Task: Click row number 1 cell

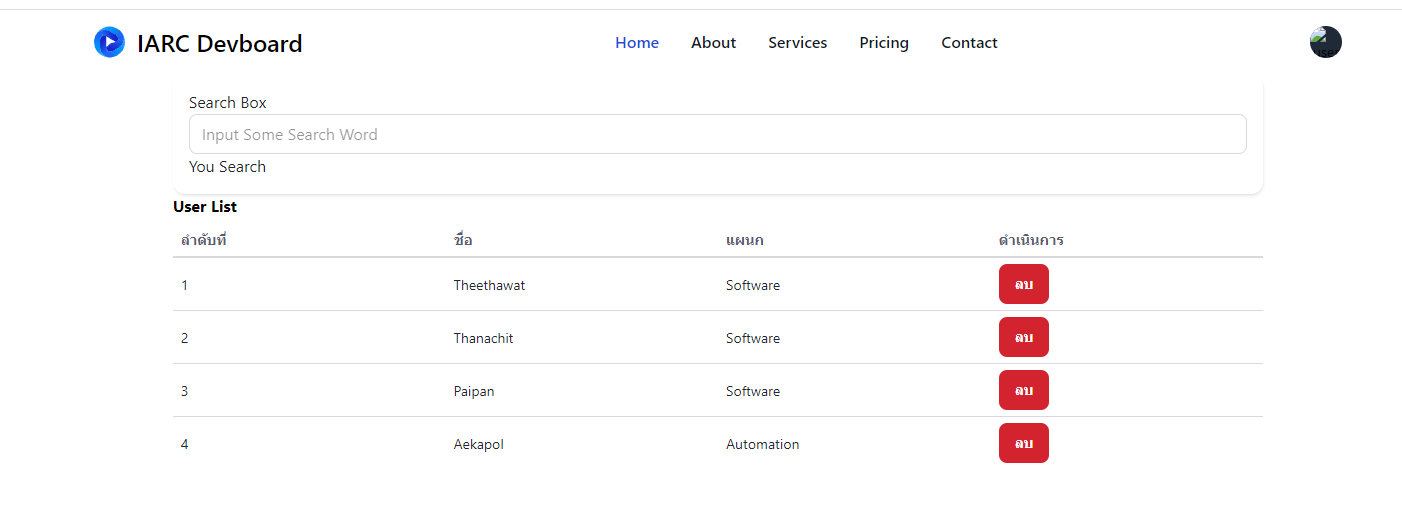Action: (x=185, y=285)
